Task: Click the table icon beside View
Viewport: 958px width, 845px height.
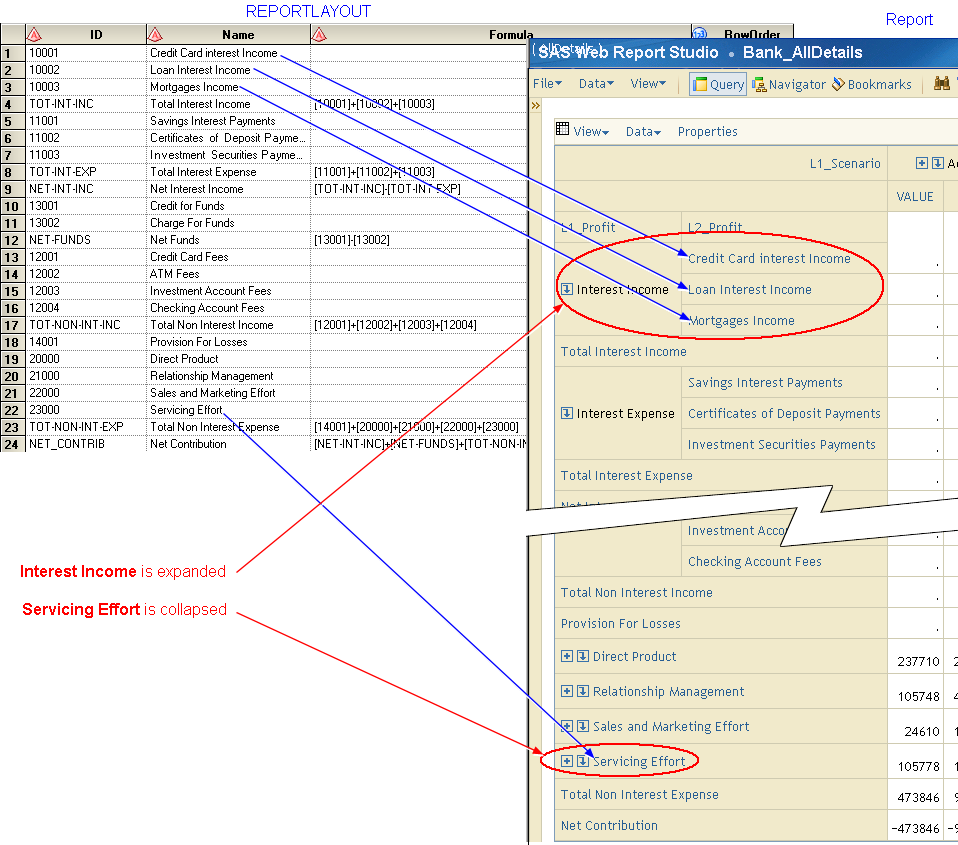Action: (x=562, y=130)
